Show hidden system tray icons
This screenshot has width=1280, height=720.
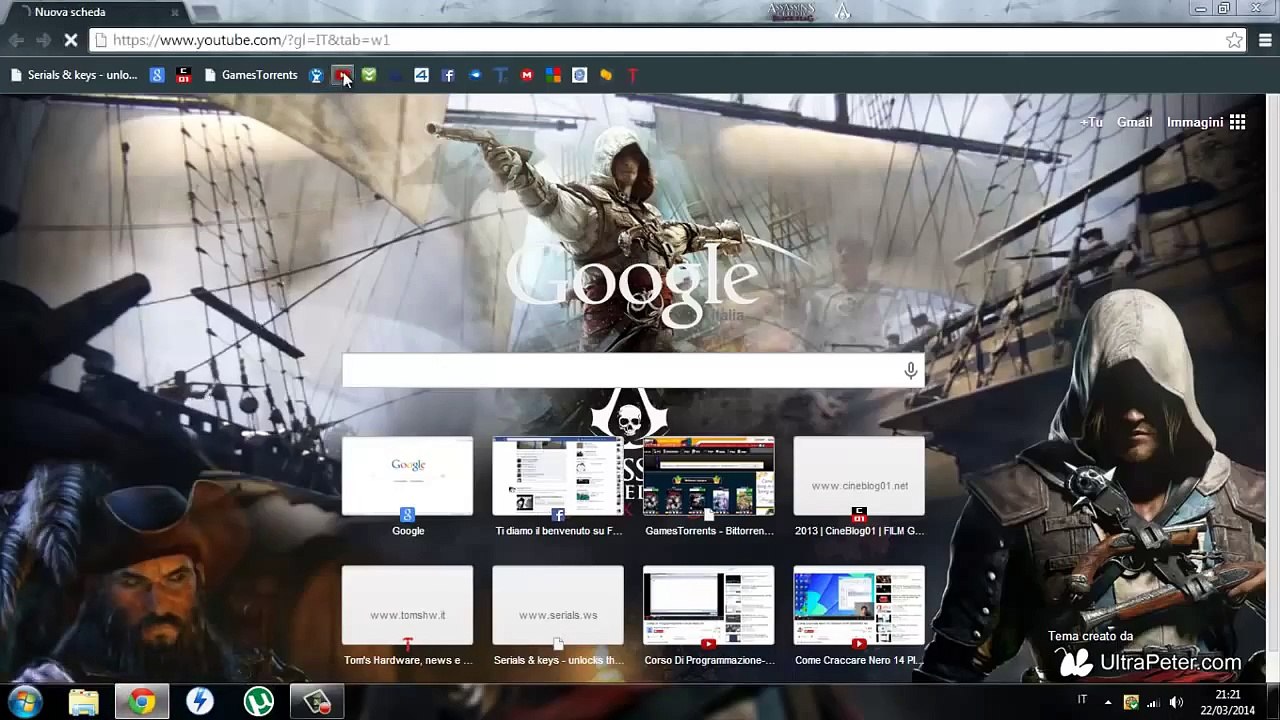tap(1108, 702)
